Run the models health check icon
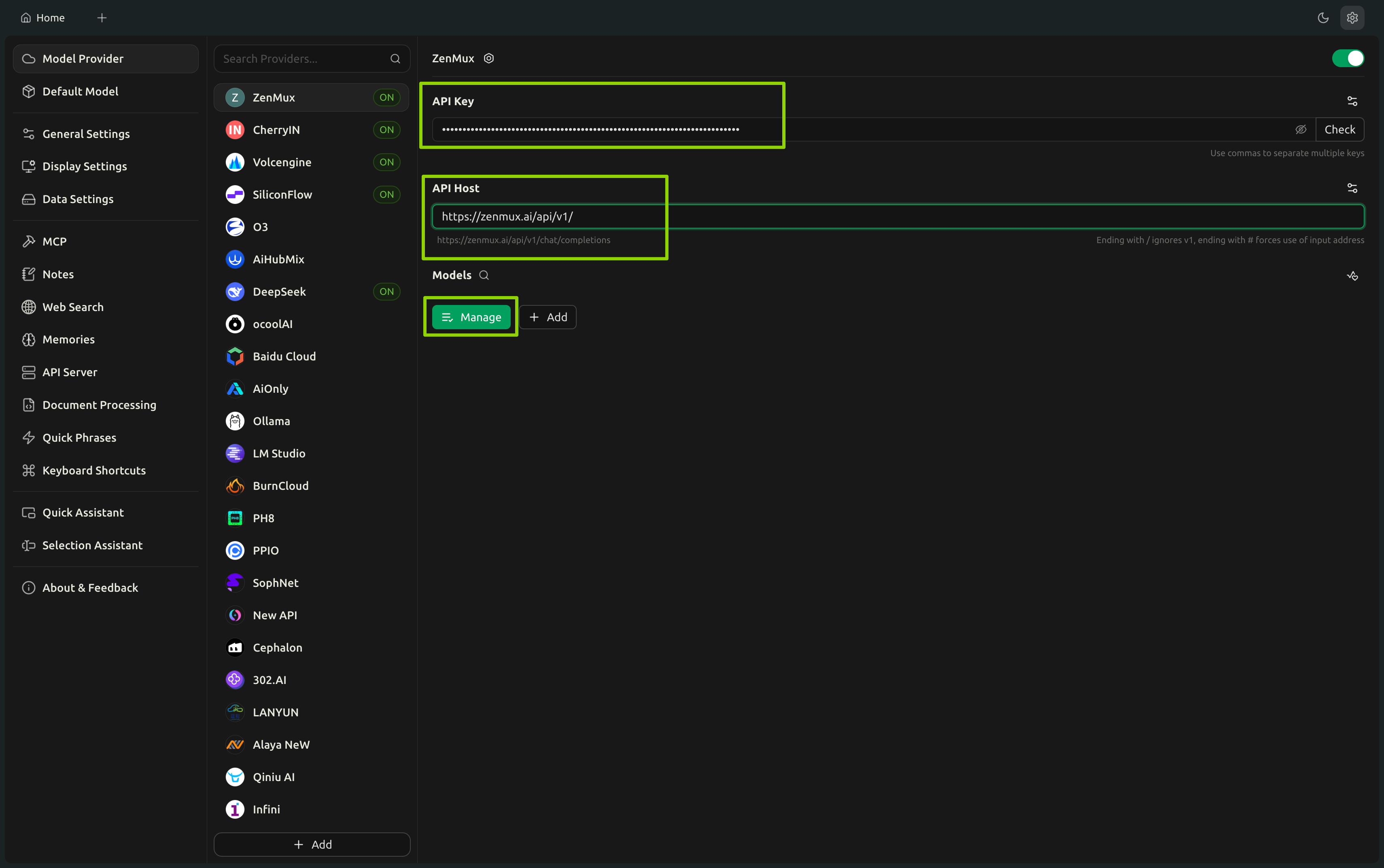The image size is (1384, 868). point(1352,275)
